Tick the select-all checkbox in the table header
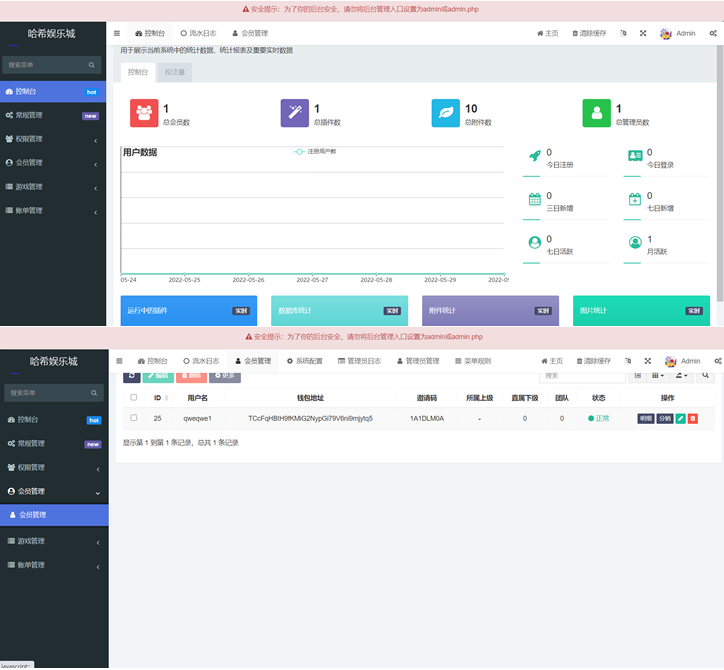 point(134,397)
